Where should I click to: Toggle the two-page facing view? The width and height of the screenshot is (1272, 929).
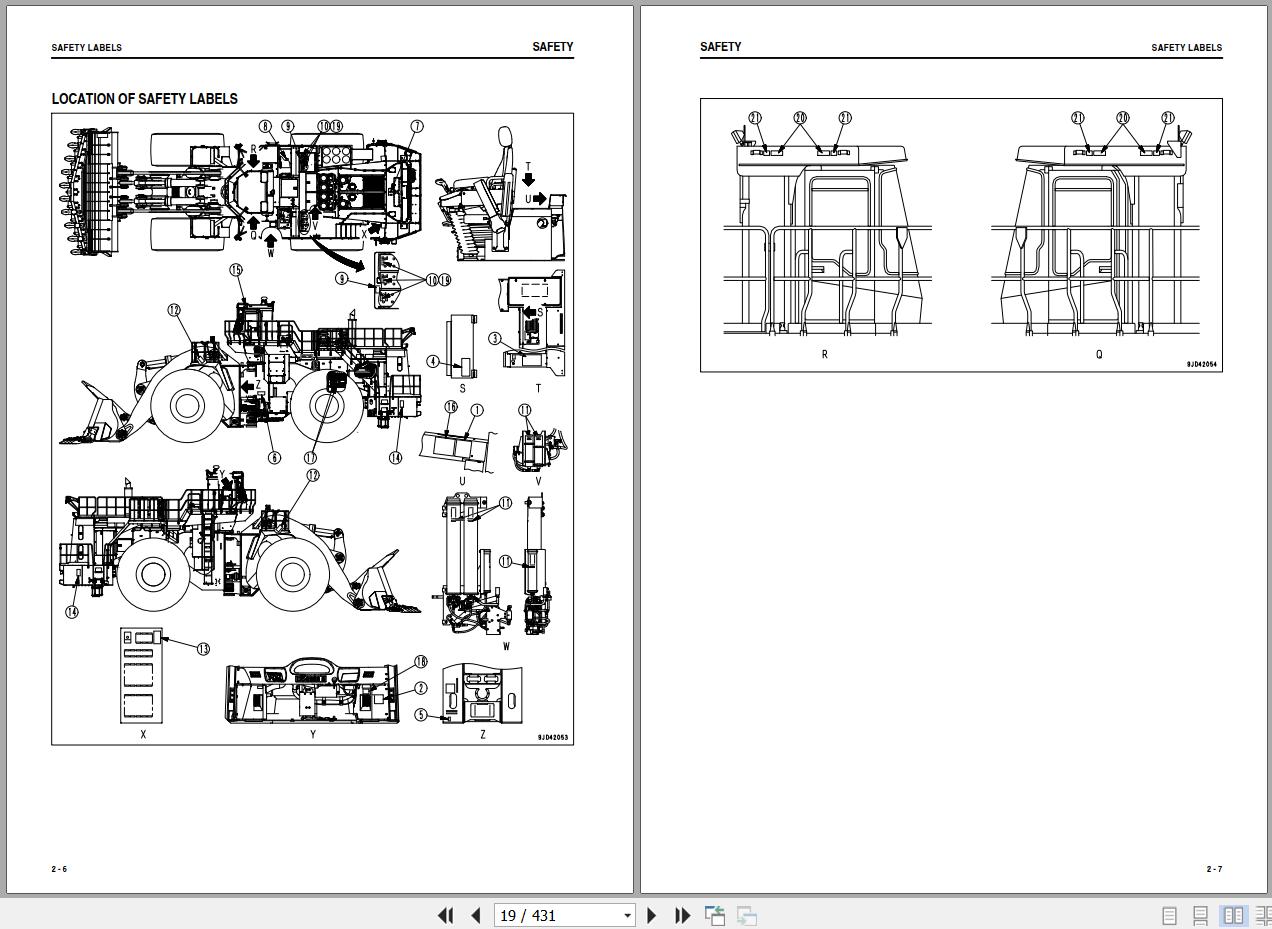[x=1234, y=915]
